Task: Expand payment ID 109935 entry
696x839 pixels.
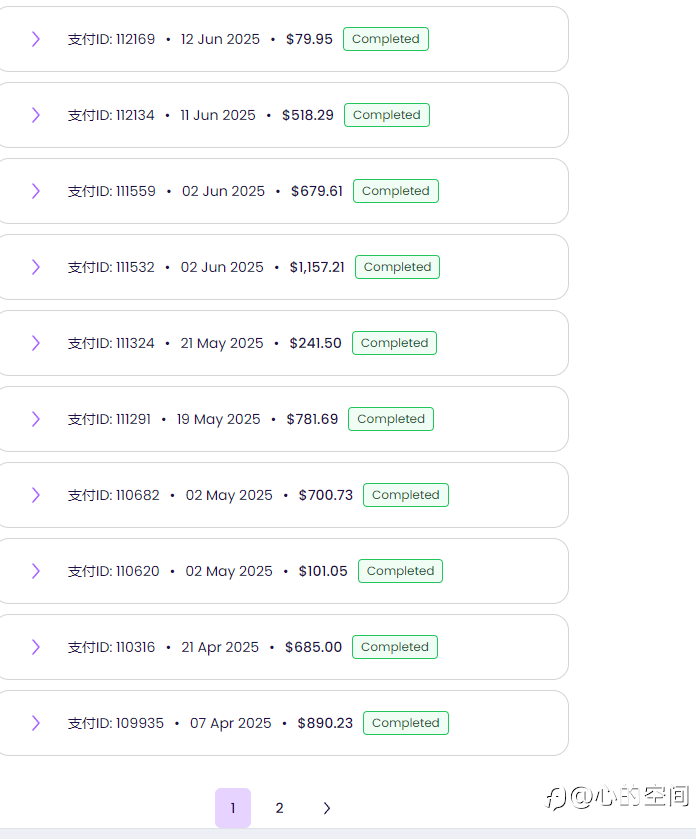Action: pos(36,723)
